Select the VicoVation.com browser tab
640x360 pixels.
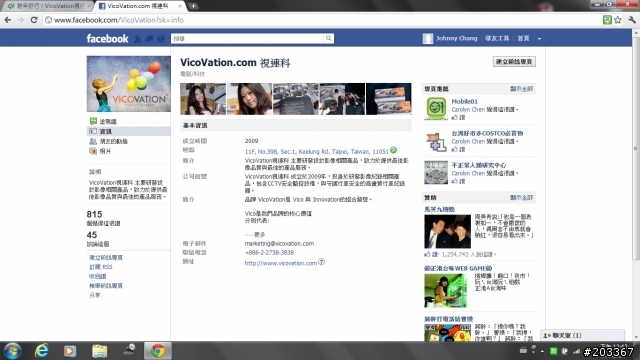[138, 6]
